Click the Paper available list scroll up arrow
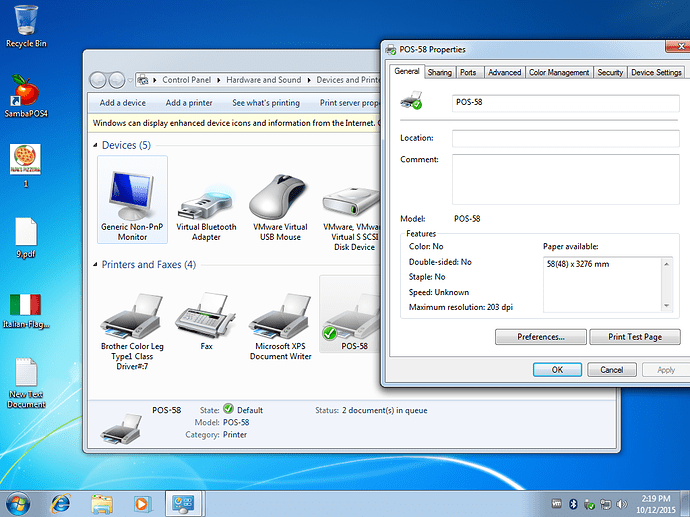This screenshot has width=690, height=517. [x=667, y=264]
